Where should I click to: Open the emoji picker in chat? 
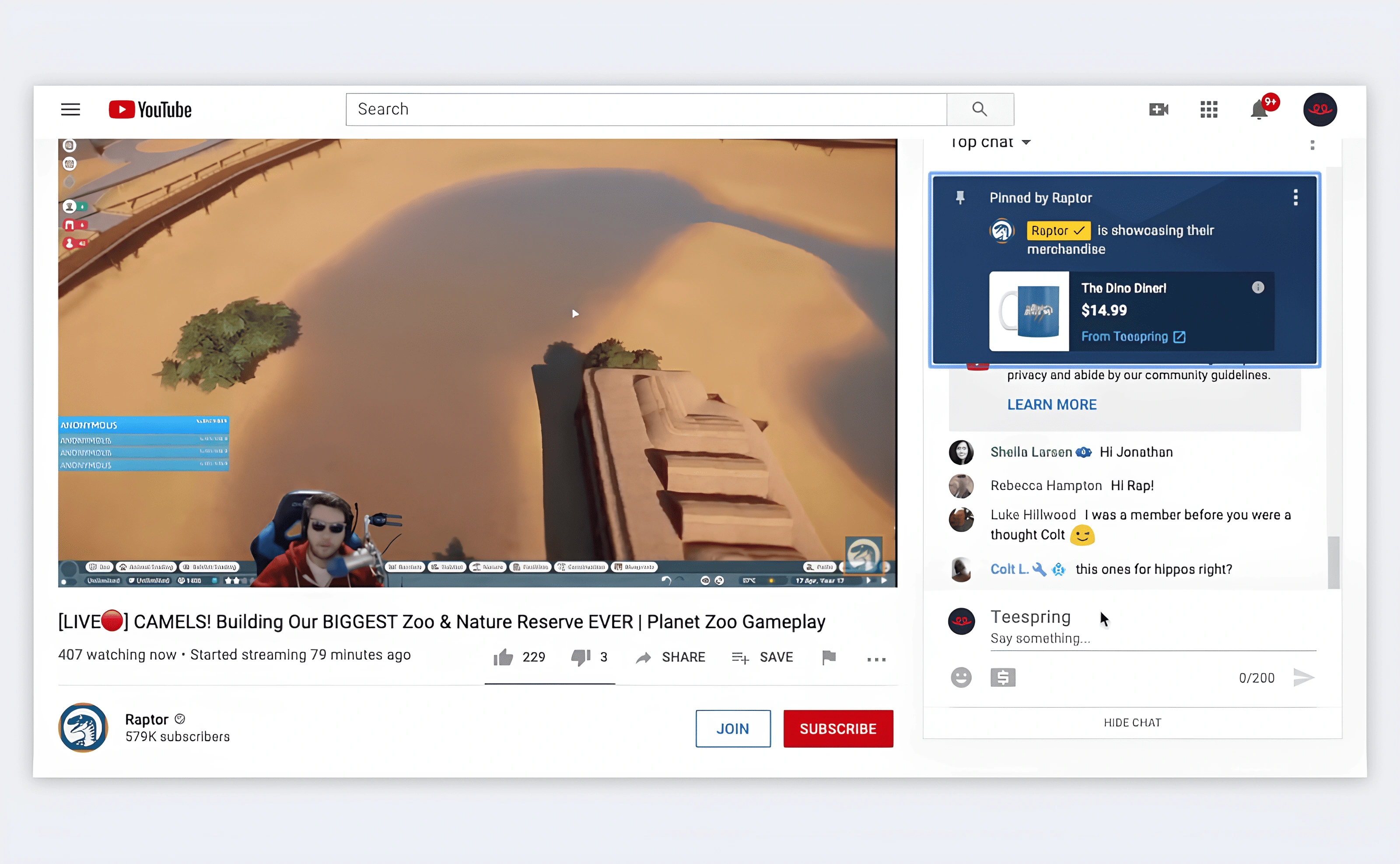(x=961, y=678)
